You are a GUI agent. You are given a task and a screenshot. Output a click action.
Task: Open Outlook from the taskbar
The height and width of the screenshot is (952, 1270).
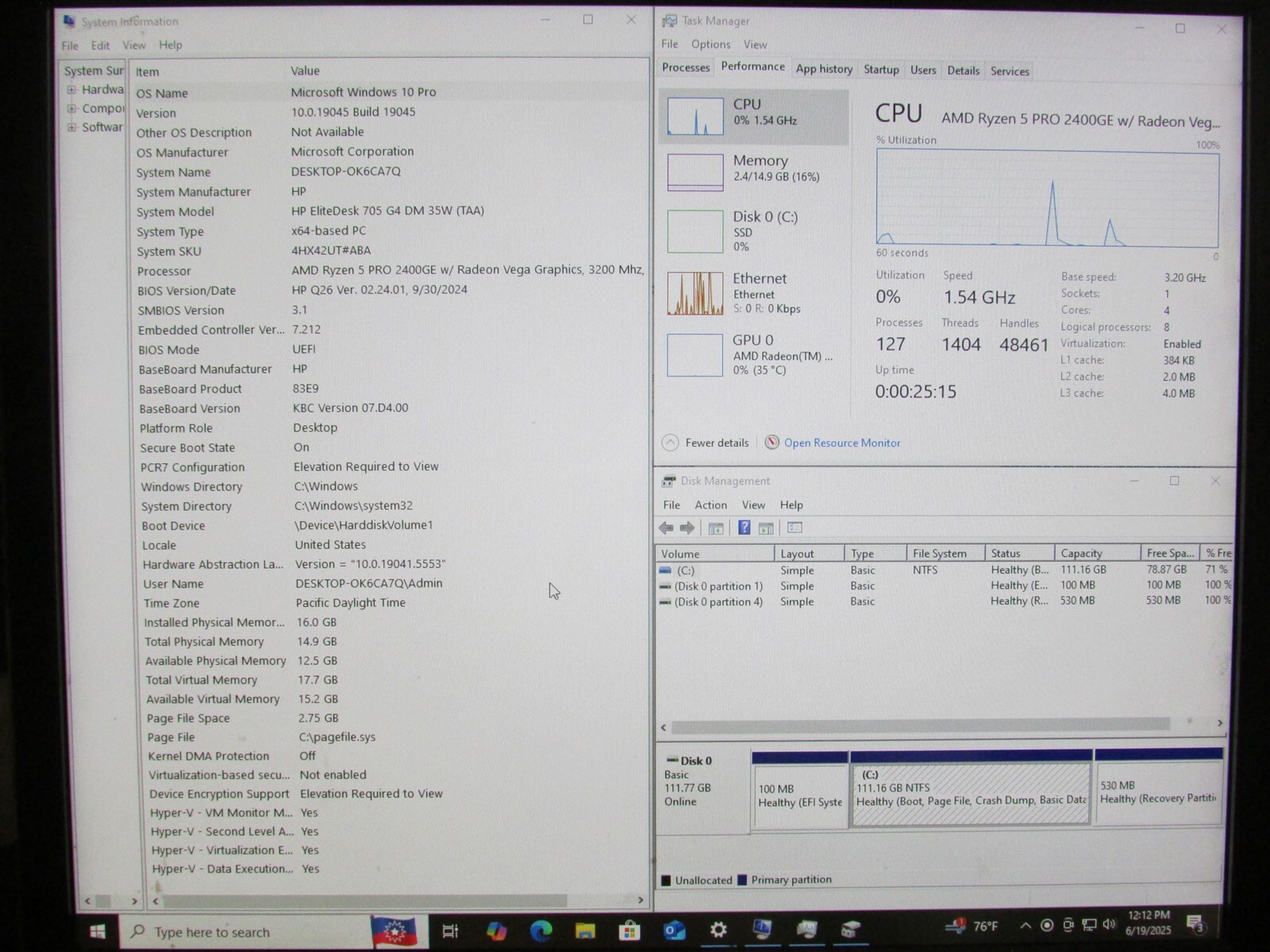[x=674, y=931]
